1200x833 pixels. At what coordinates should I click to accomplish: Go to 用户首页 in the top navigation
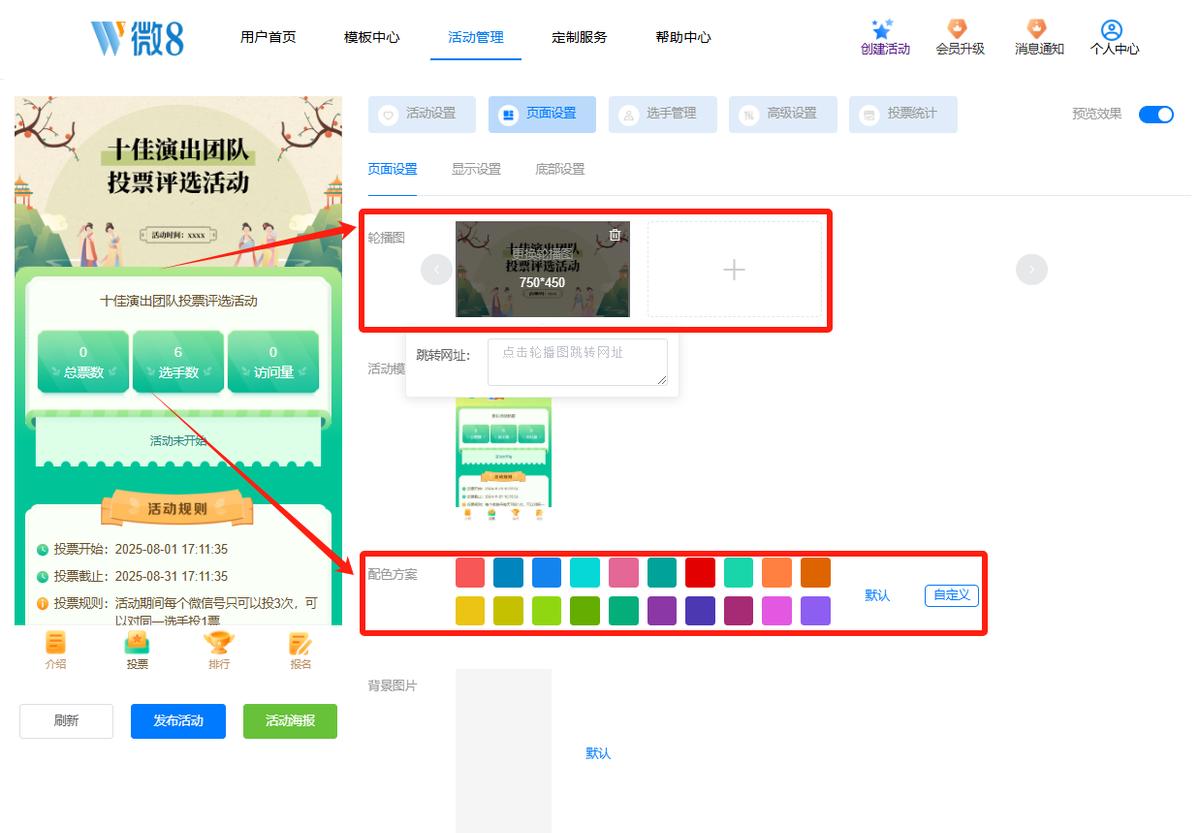tap(268, 37)
